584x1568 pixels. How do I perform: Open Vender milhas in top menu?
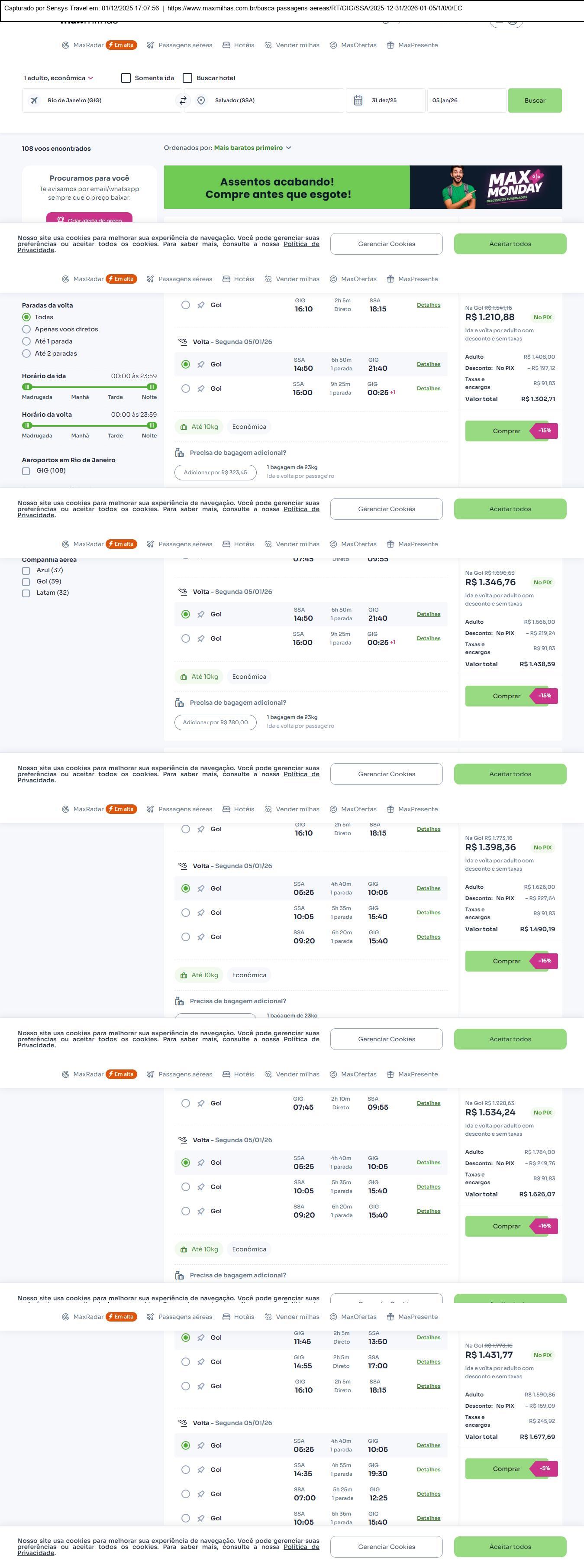tap(297, 45)
